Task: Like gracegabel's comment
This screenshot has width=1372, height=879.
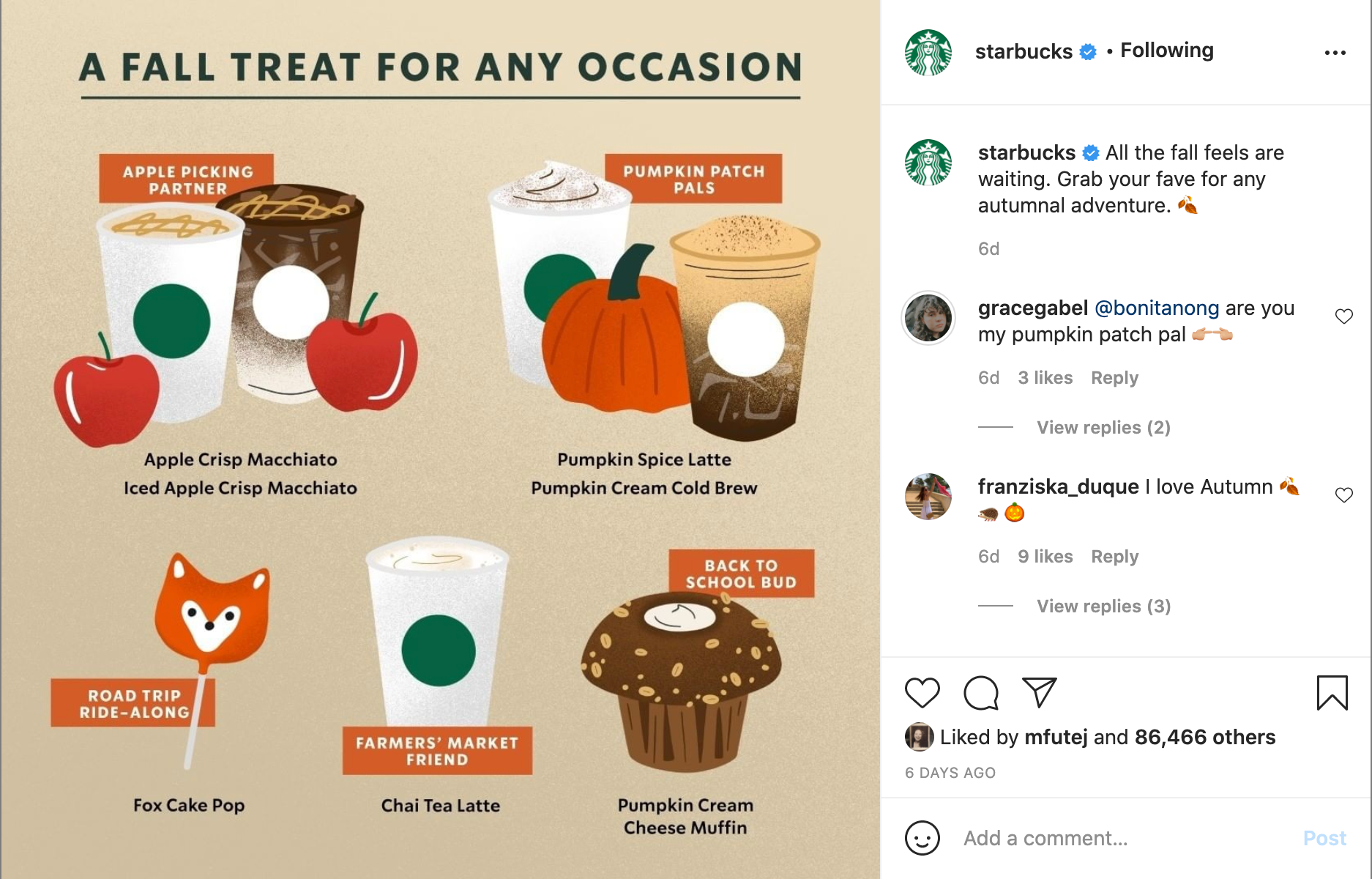Action: point(1343,316)
